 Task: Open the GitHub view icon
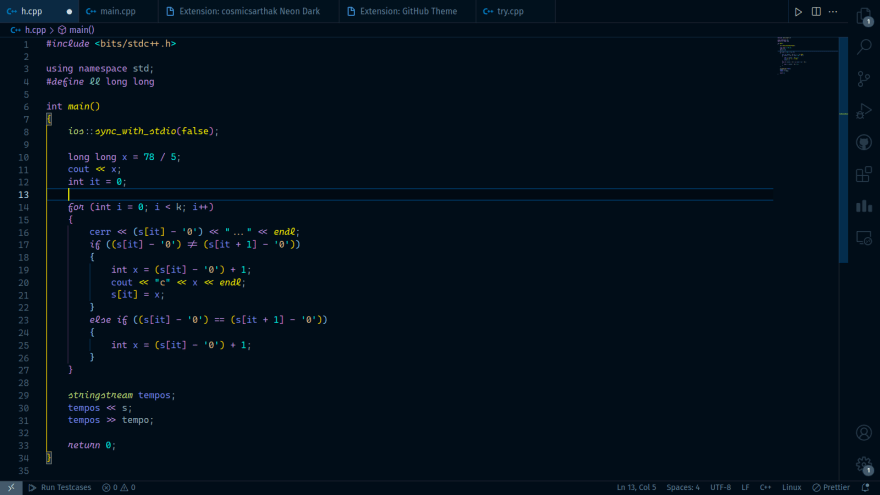click(864, 143)
